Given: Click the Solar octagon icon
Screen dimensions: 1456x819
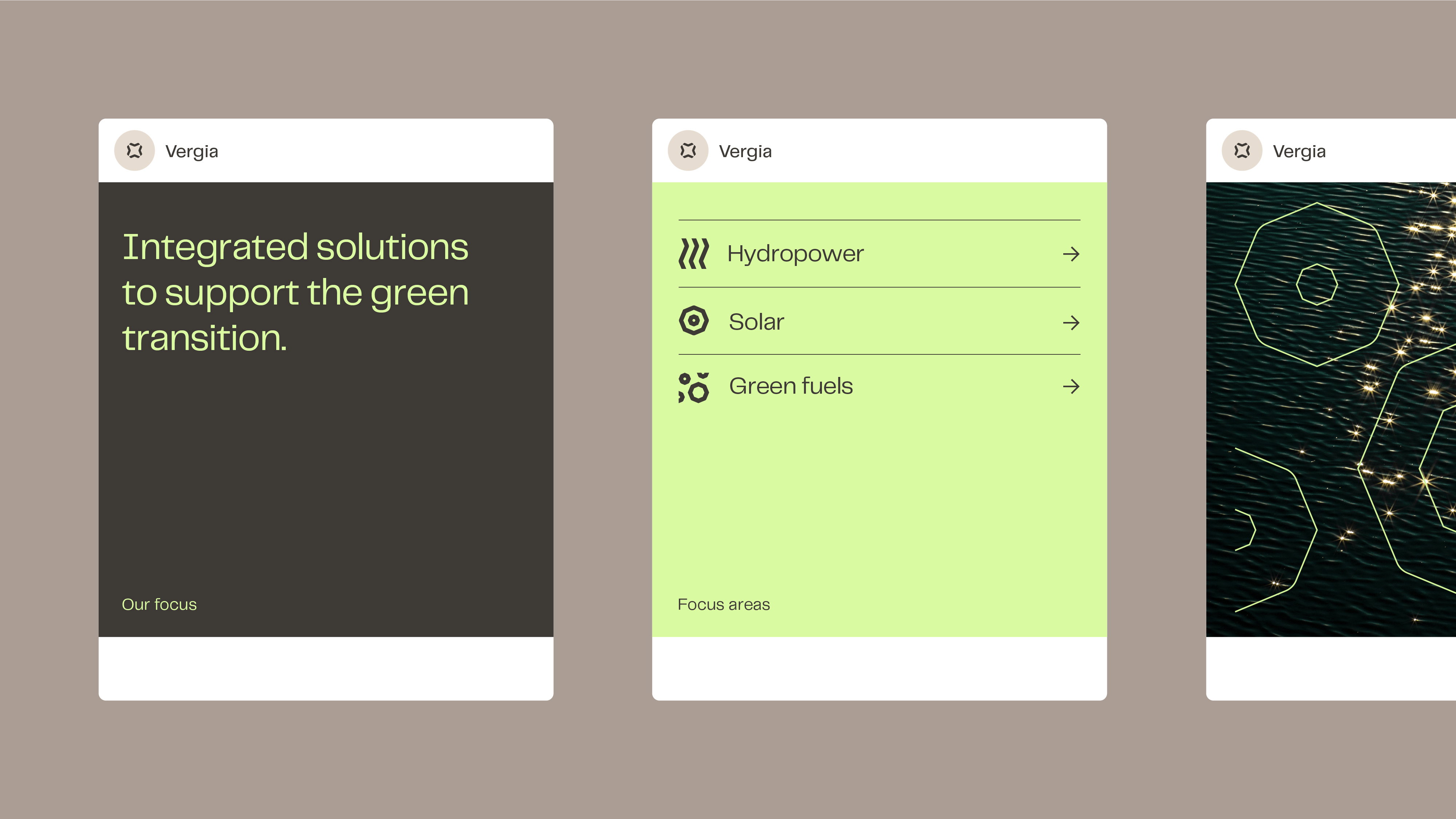Looking at the screenshot, I should pyautogui.click(x=693, y=321).
